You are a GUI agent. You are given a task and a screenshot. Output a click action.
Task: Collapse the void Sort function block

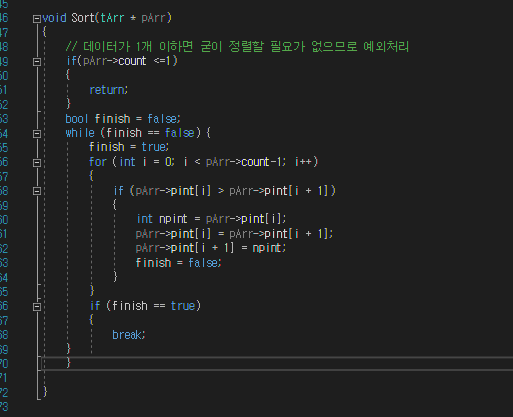(x=37, y=19)
